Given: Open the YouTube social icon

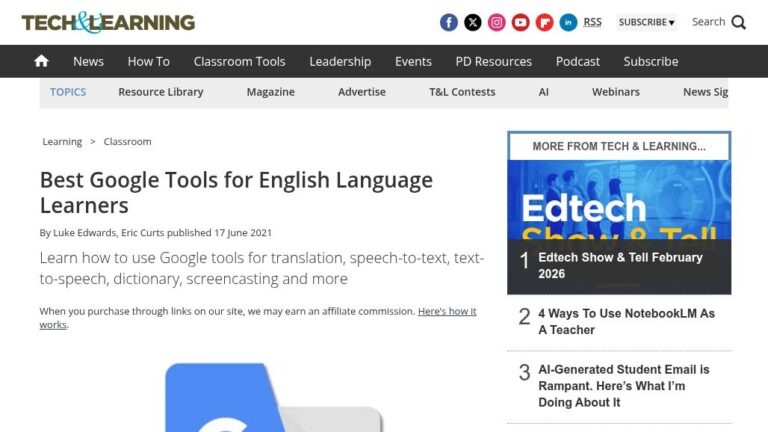Looking at the screenshot, I should coord(521,23).
